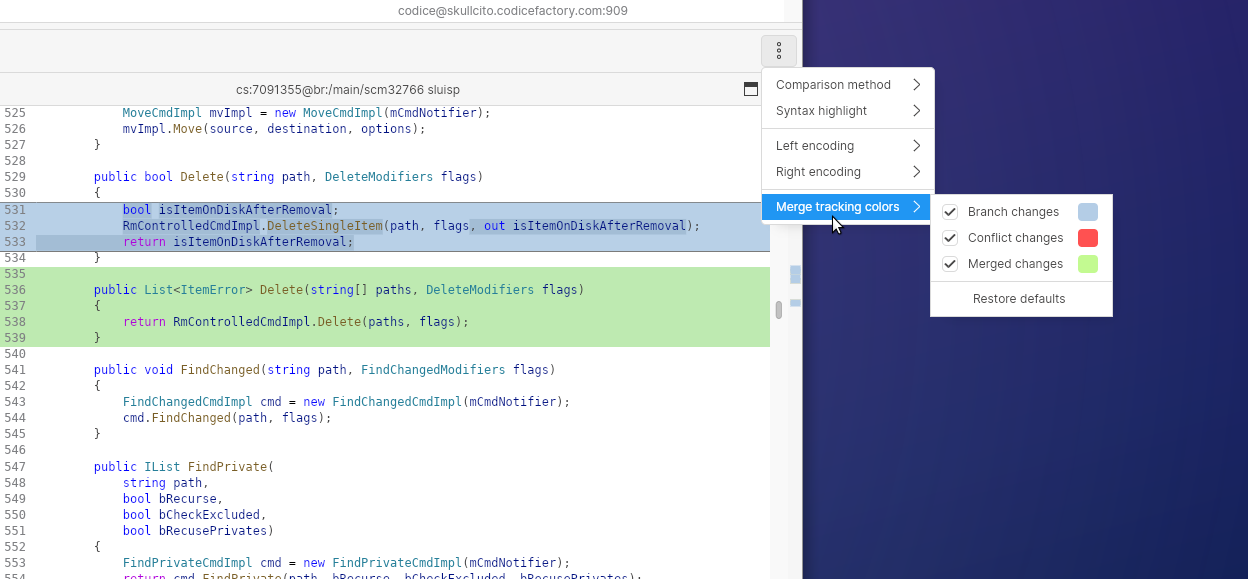Uncheck the Branch changes checkbox
Screen dimensions: 1248x579
point(949,211)
